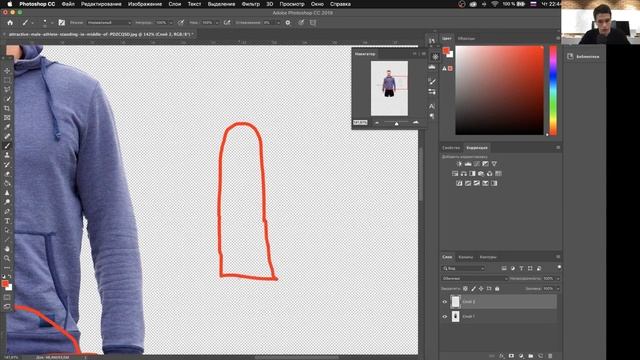Viewport: 640px width, 360px height.
Task: Select the Zoom tool in toolbar
Action: tap(7, 258)
